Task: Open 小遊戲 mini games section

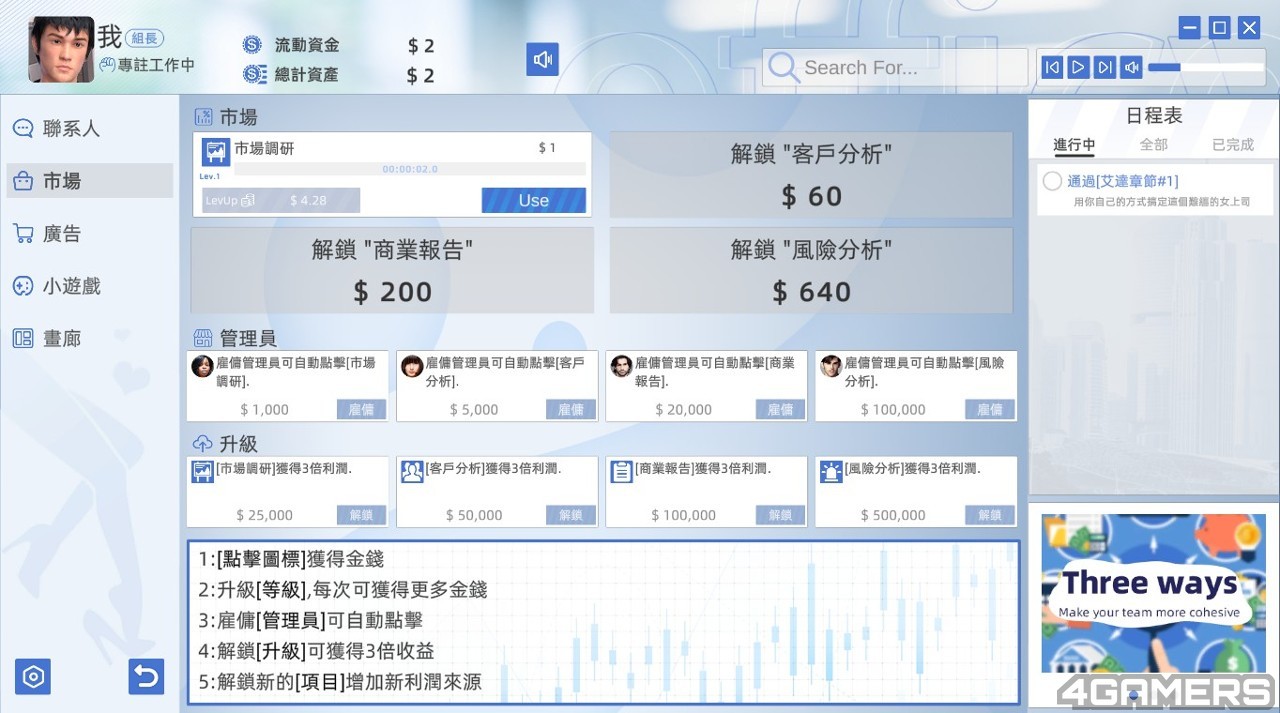Action: coord(70,286)
